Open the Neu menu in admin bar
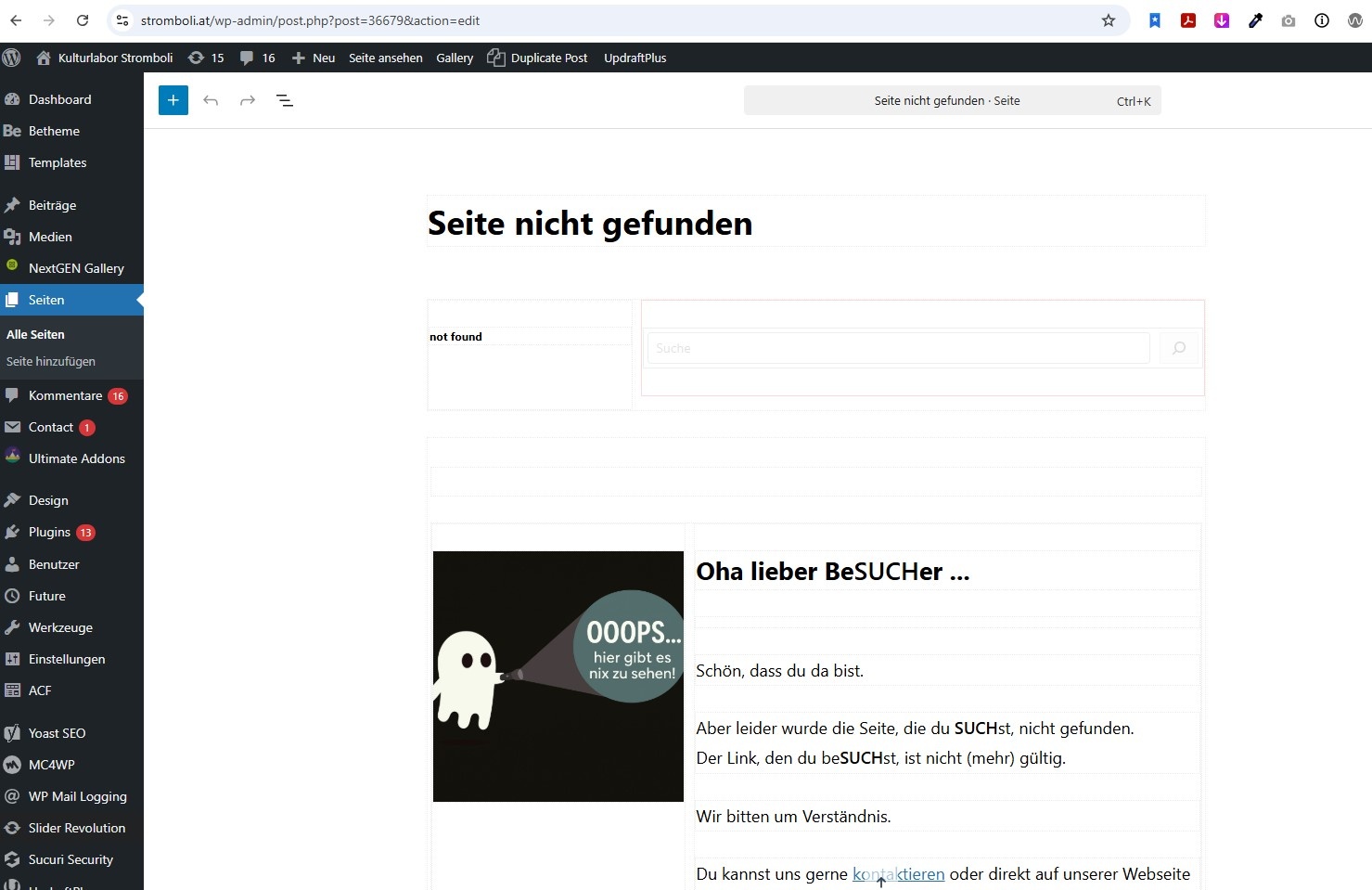Screen dimensions: 1372x890 click(314, 58)
